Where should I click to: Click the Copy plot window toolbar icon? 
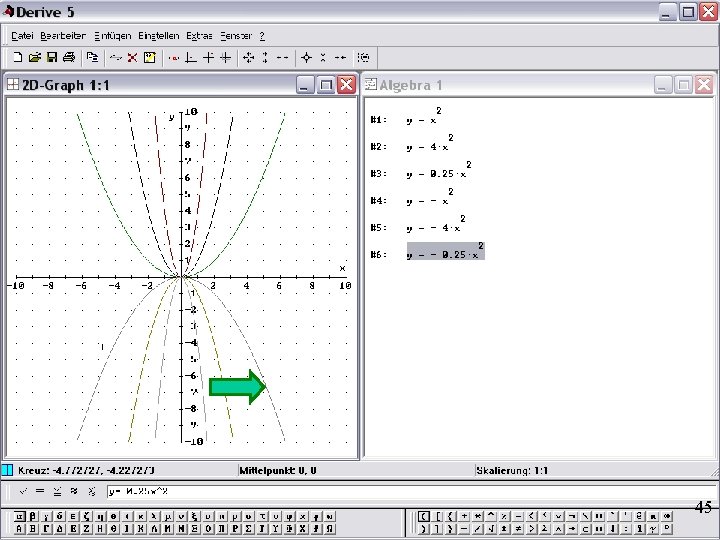tap(92, 57)
